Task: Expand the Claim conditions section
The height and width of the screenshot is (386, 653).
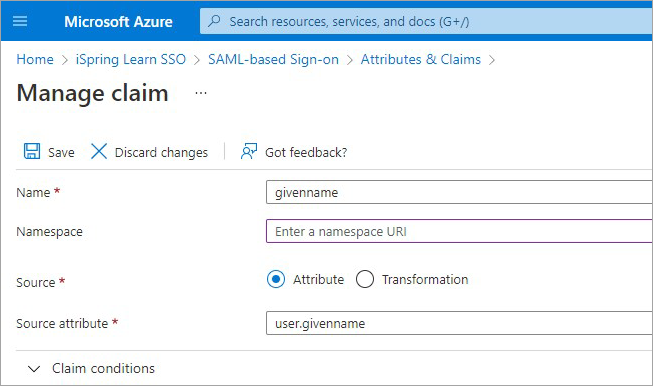Action: coord(91,369)
